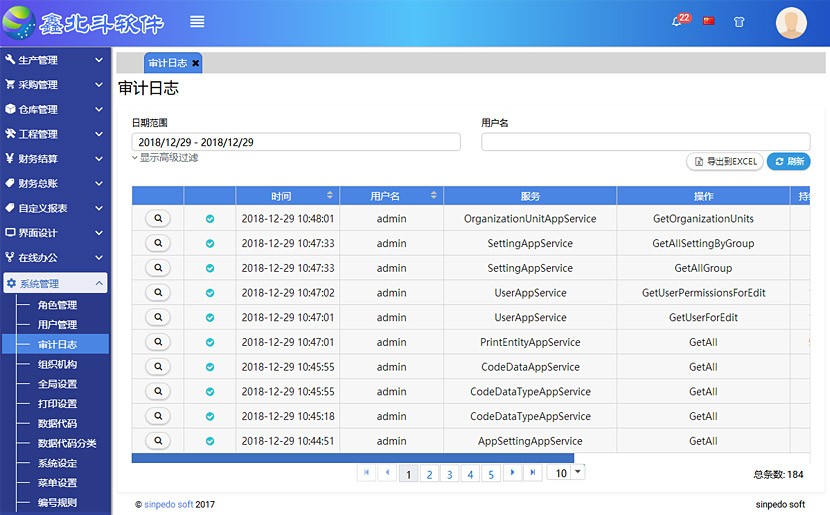Viewport: 830px width, 515px height.
Task: Click the blue 刷新 refresh button
Action: pyautogui.click(x=788, y=161)
